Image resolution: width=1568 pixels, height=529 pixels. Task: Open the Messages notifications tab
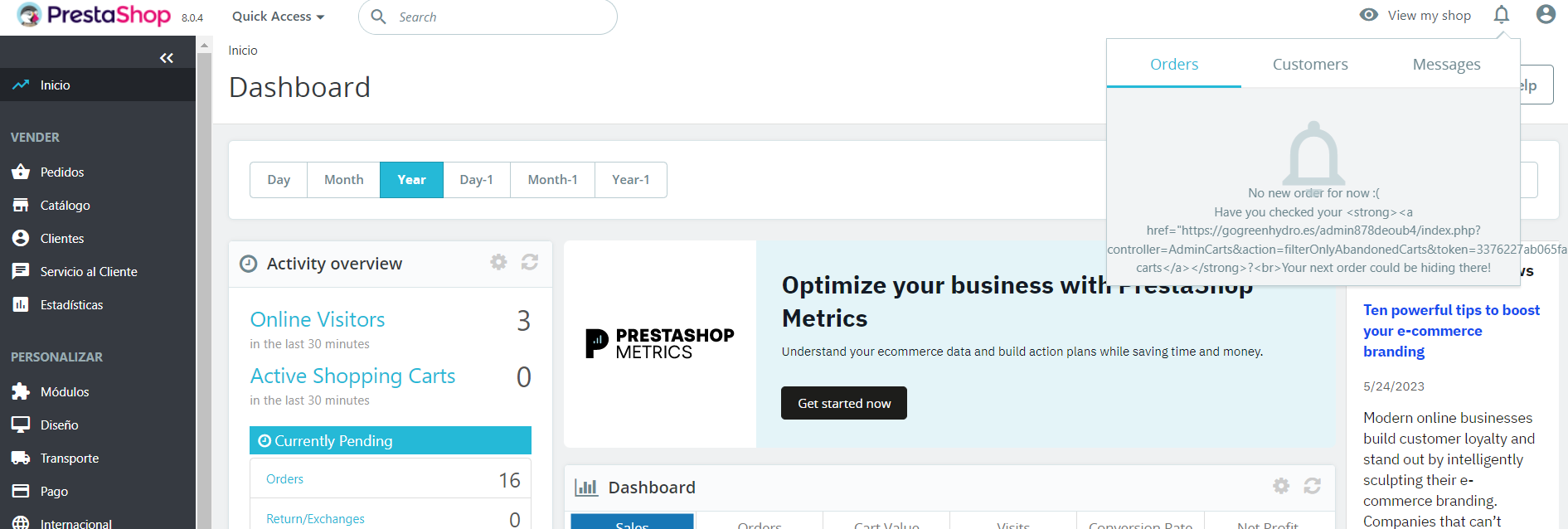pos(1446,65)
